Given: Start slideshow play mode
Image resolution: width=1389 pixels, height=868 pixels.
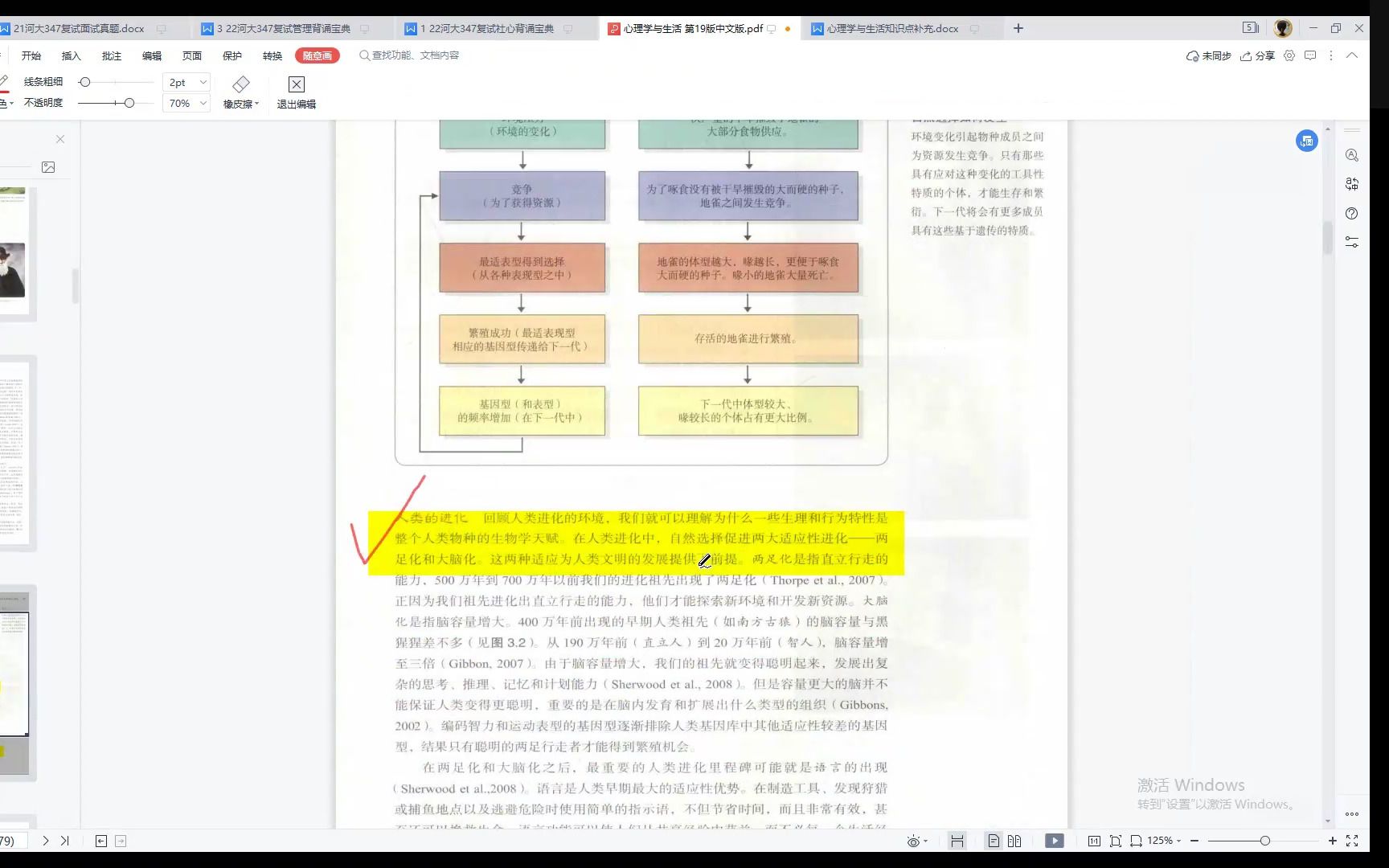Looking at the screenshot, I should [1055, 841].
